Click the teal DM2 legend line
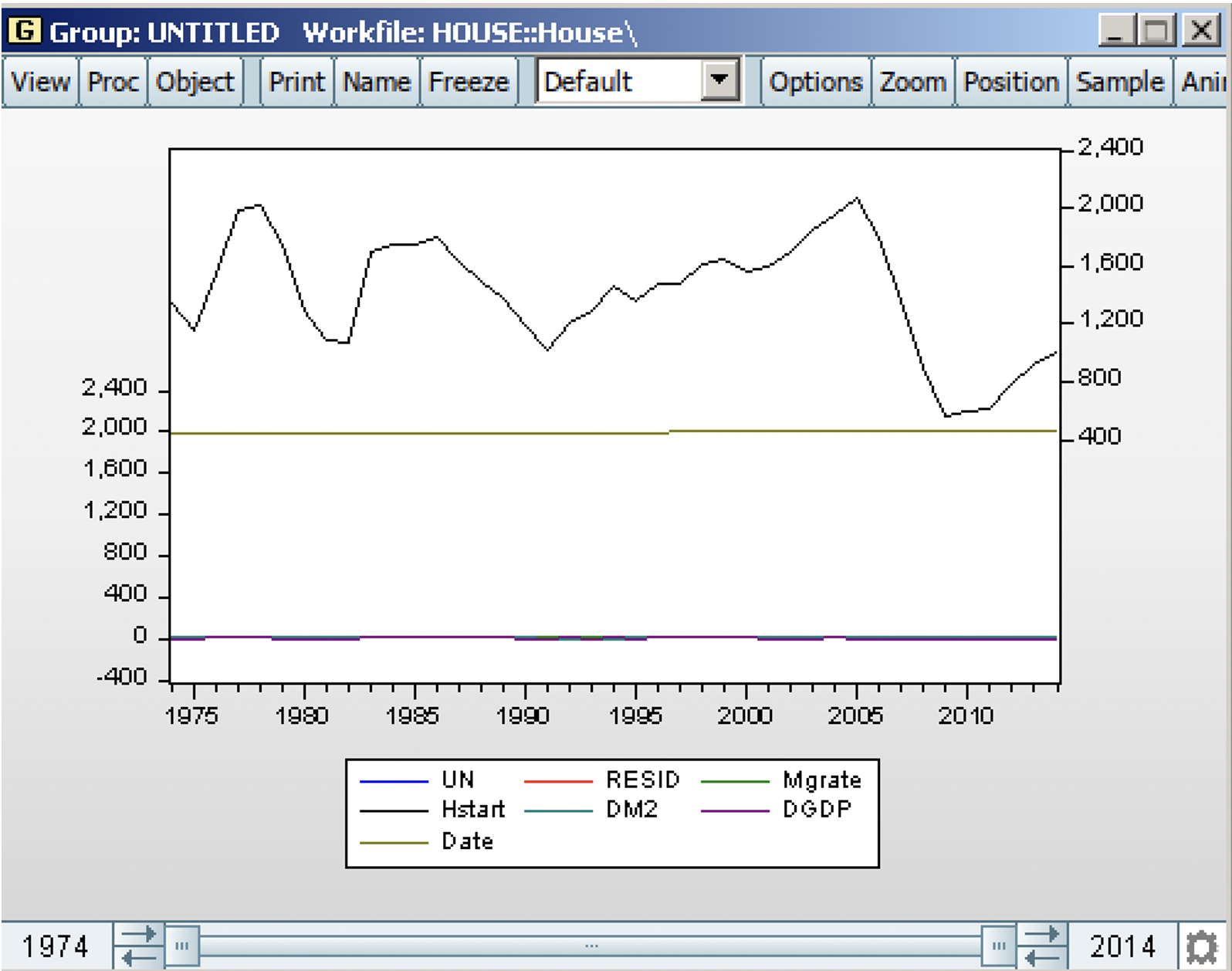 (558, 811)
